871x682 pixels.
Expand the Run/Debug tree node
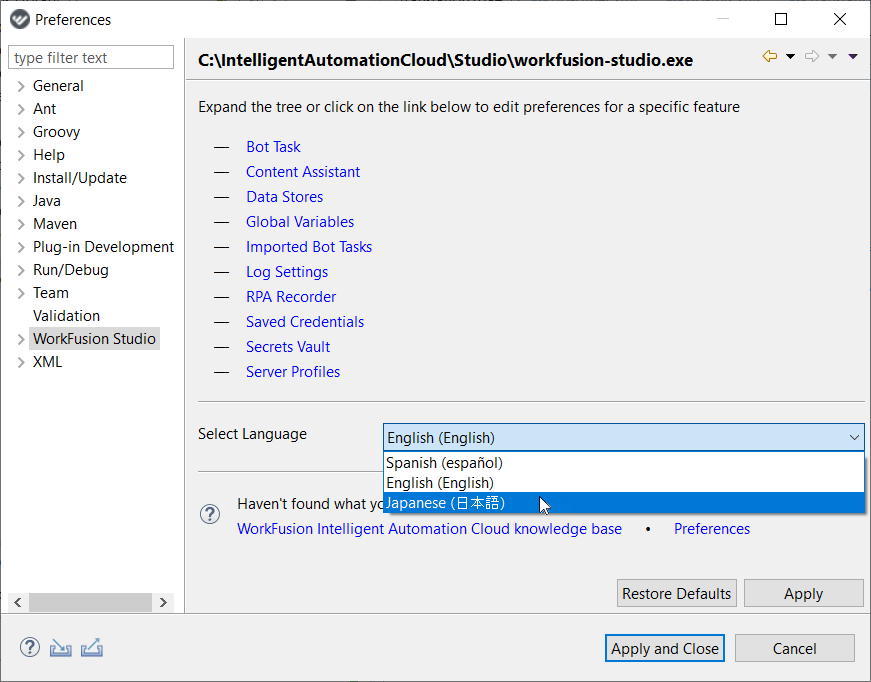tap(21, 270)
